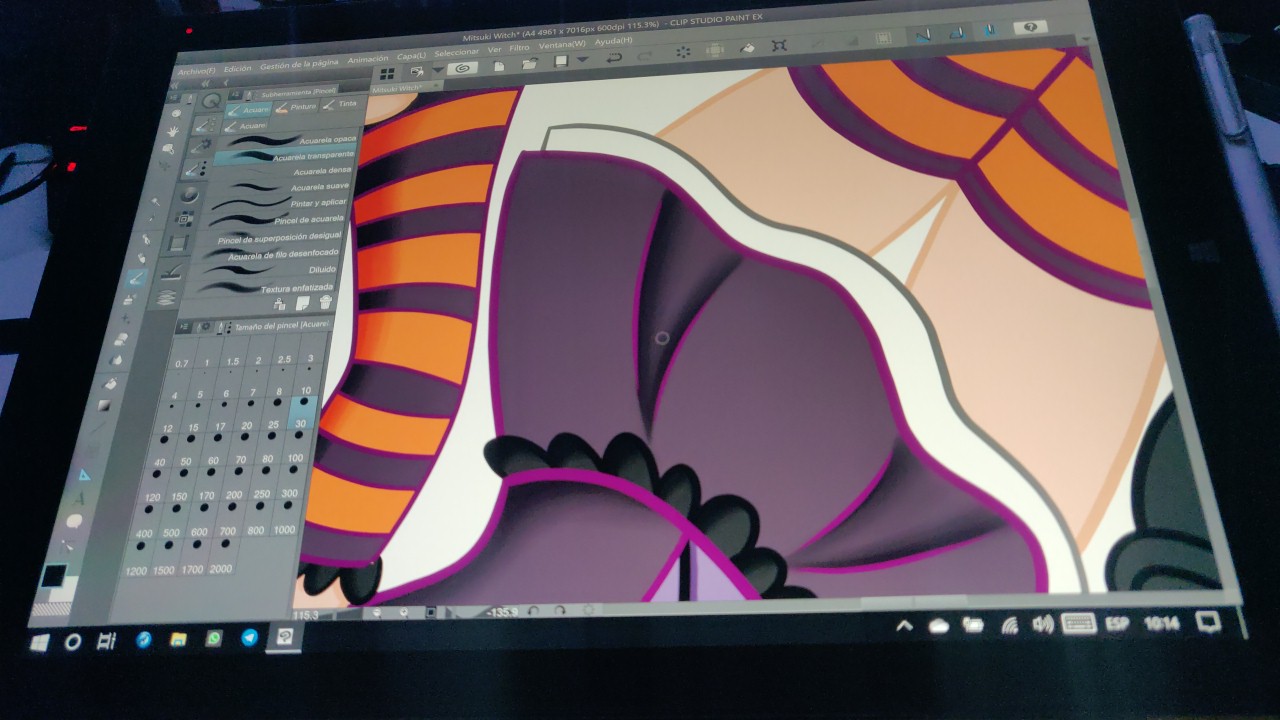This screenshot has width=1280, height=720.
Task: Expand the dropdown arrow next to save icon
Action: coord(582,60)
